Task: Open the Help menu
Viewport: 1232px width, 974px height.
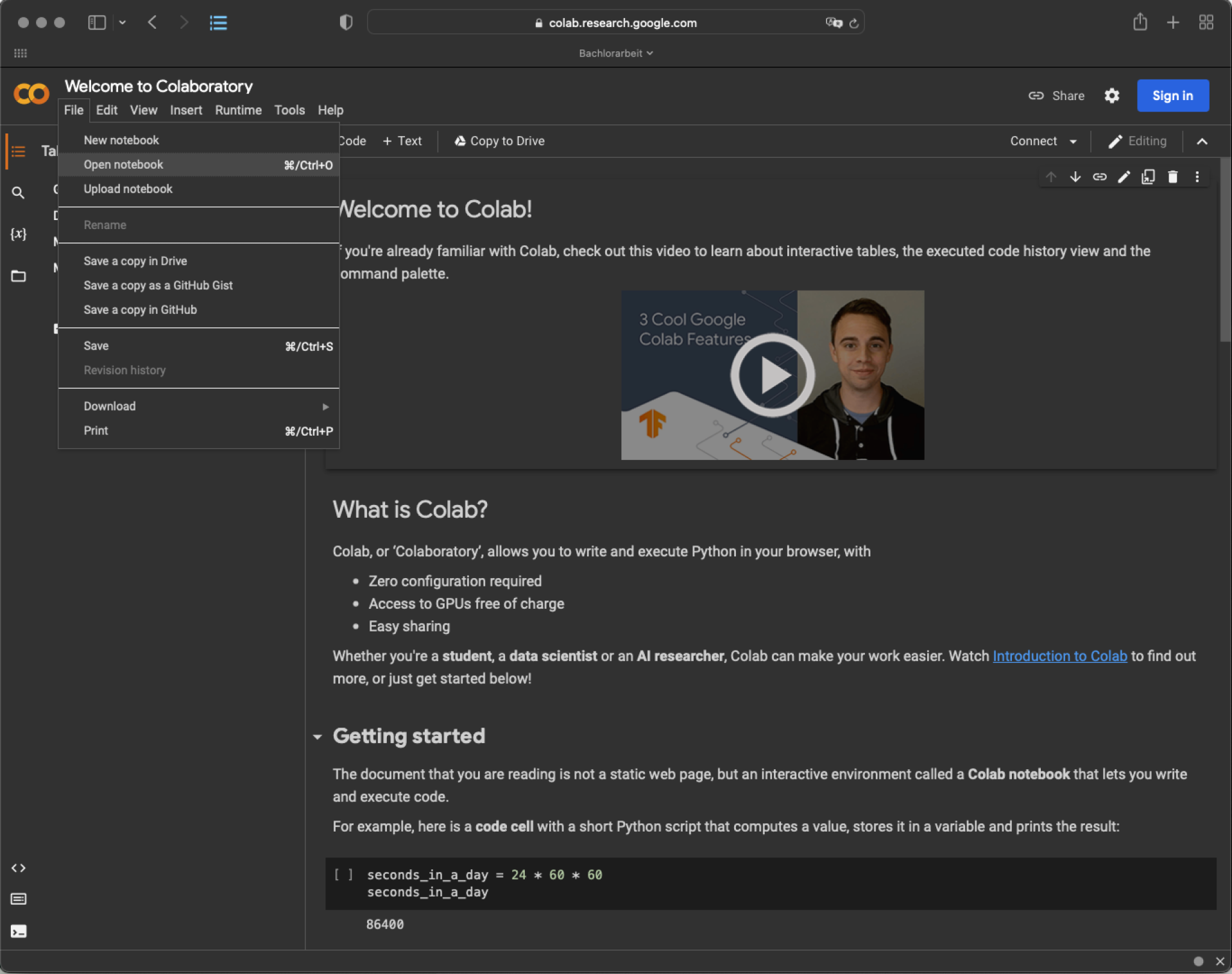Action: point(330,110)
